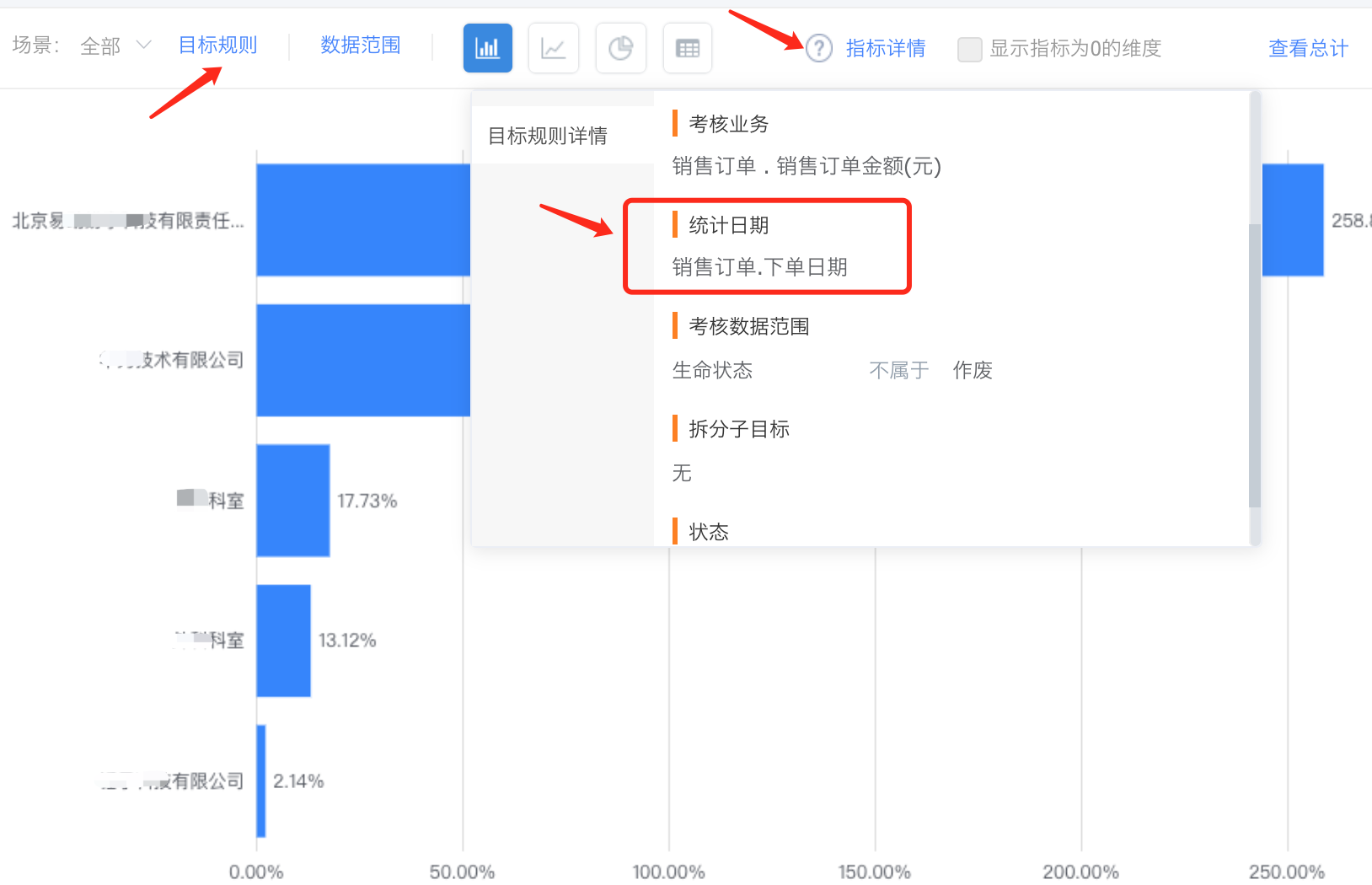
Task: Click the 13.12% bar in chart
Action: pos(283,641)
